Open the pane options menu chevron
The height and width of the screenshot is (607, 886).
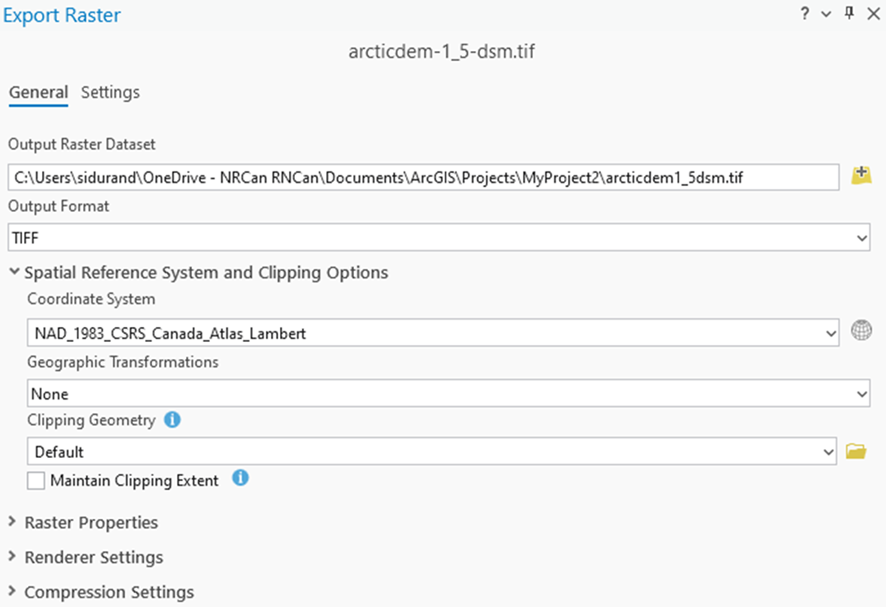826,15
